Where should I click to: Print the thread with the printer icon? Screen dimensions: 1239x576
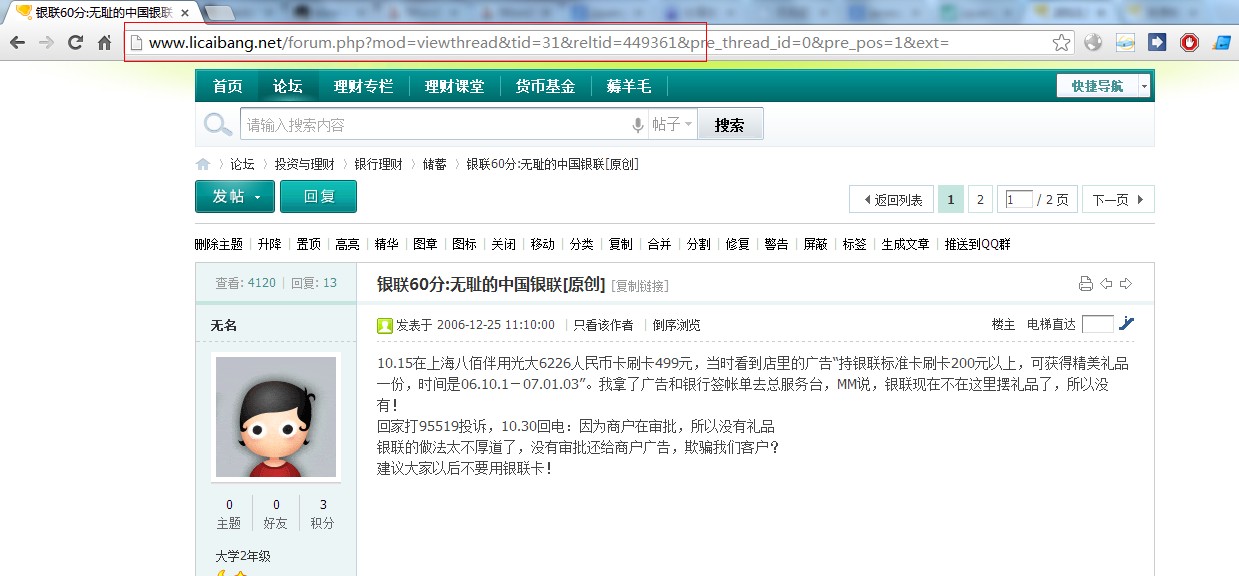tap(1086, 284)
